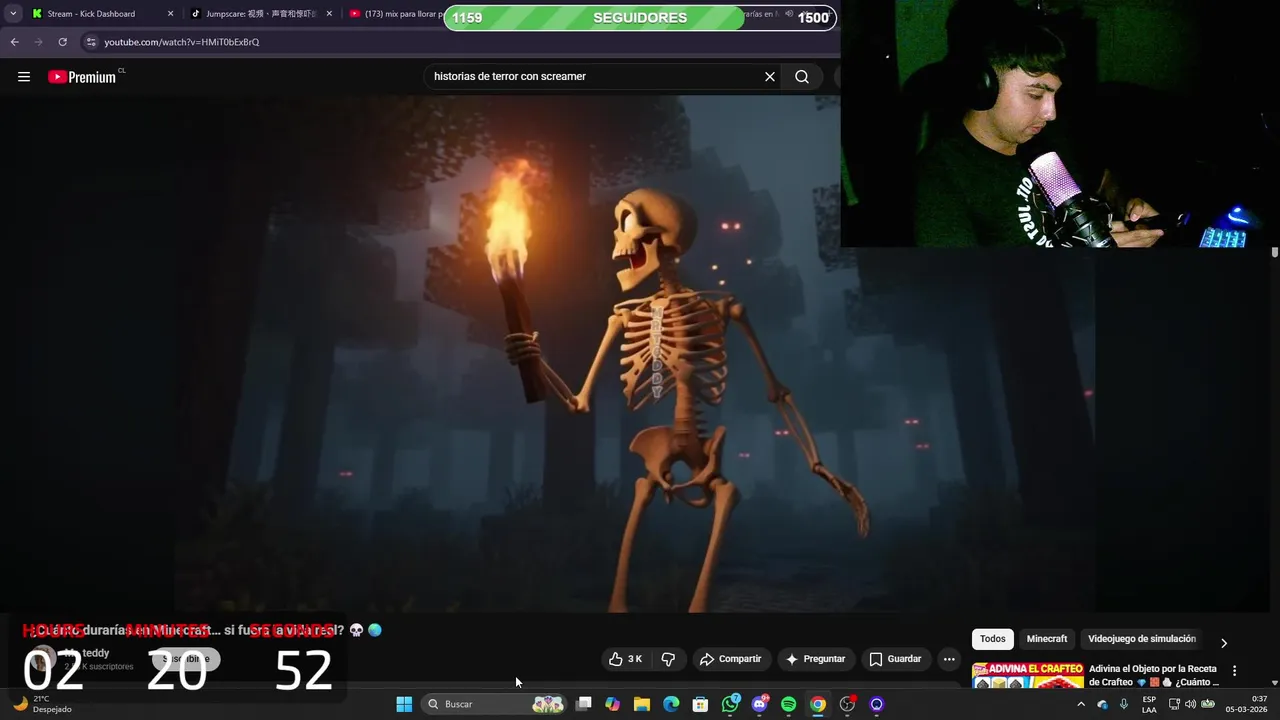
Task: Open the Windows Start menu
Action: tap(404, 704)
